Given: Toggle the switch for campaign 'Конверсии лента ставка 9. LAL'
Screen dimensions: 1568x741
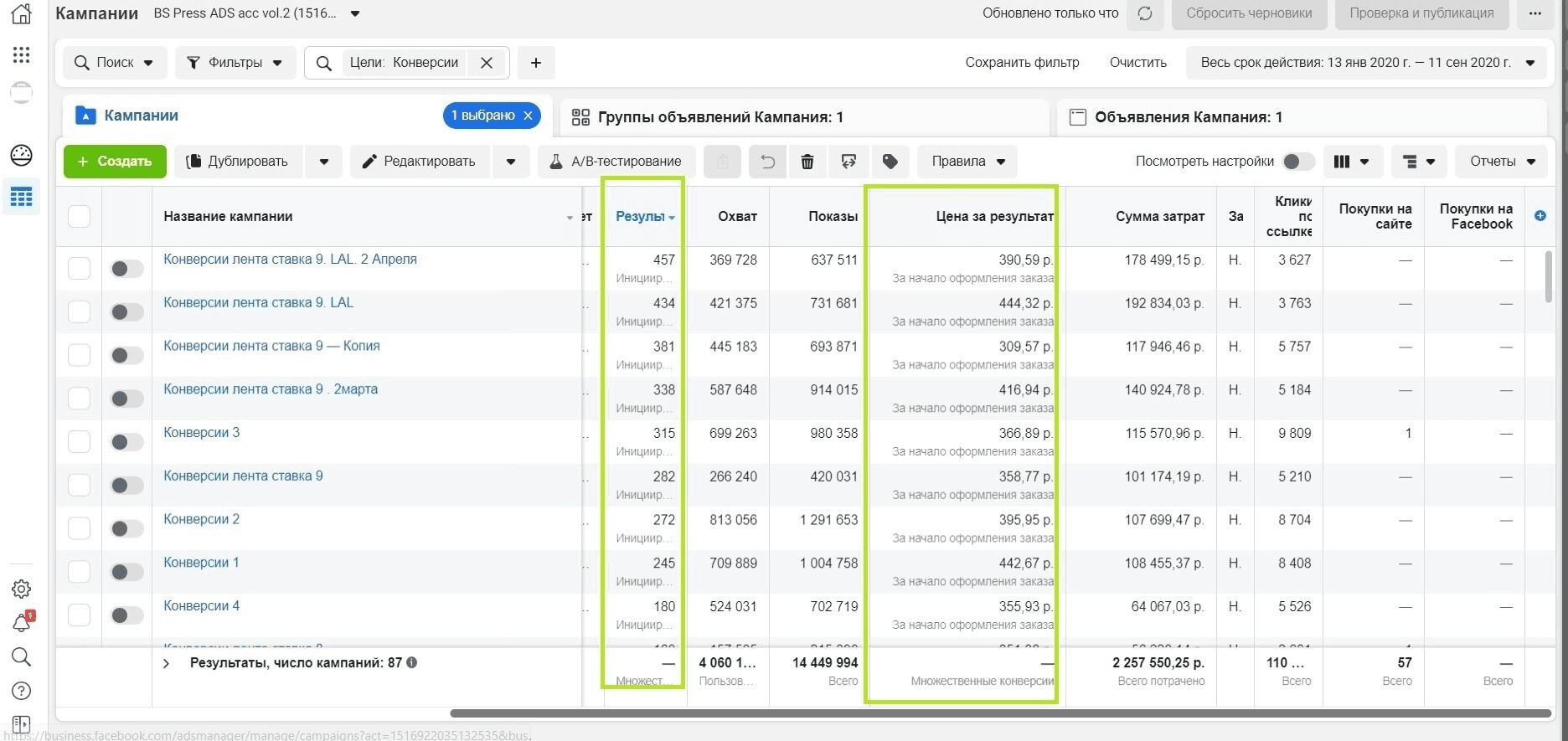Looking at the screenshot, I should (126, 311).
